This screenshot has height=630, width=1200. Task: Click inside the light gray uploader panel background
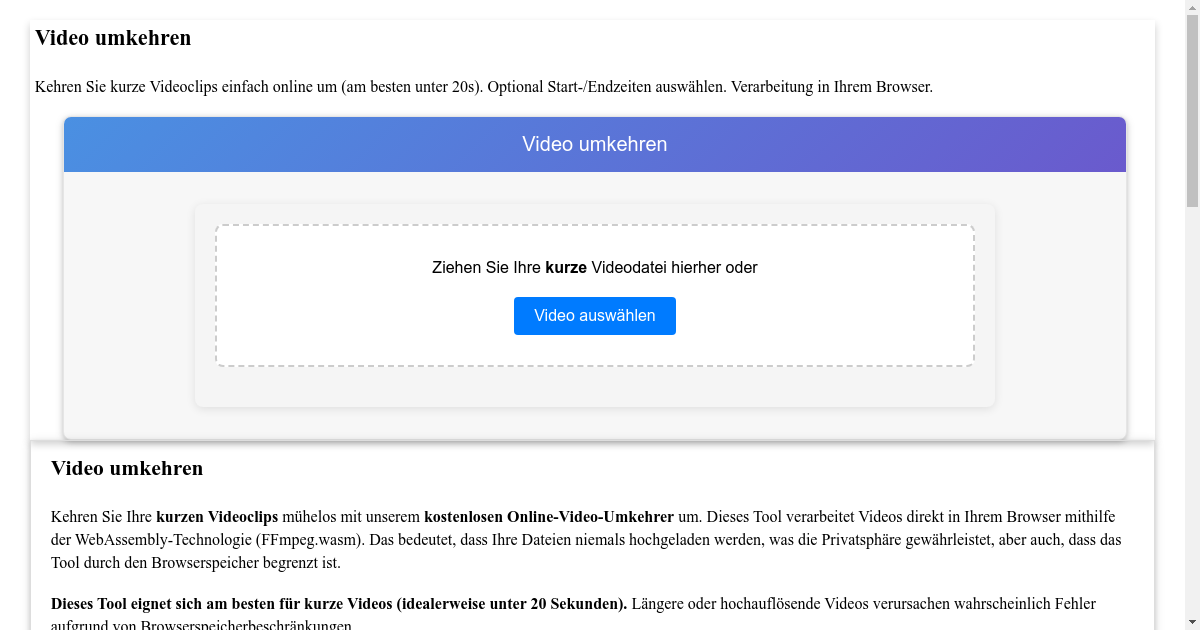120,300
